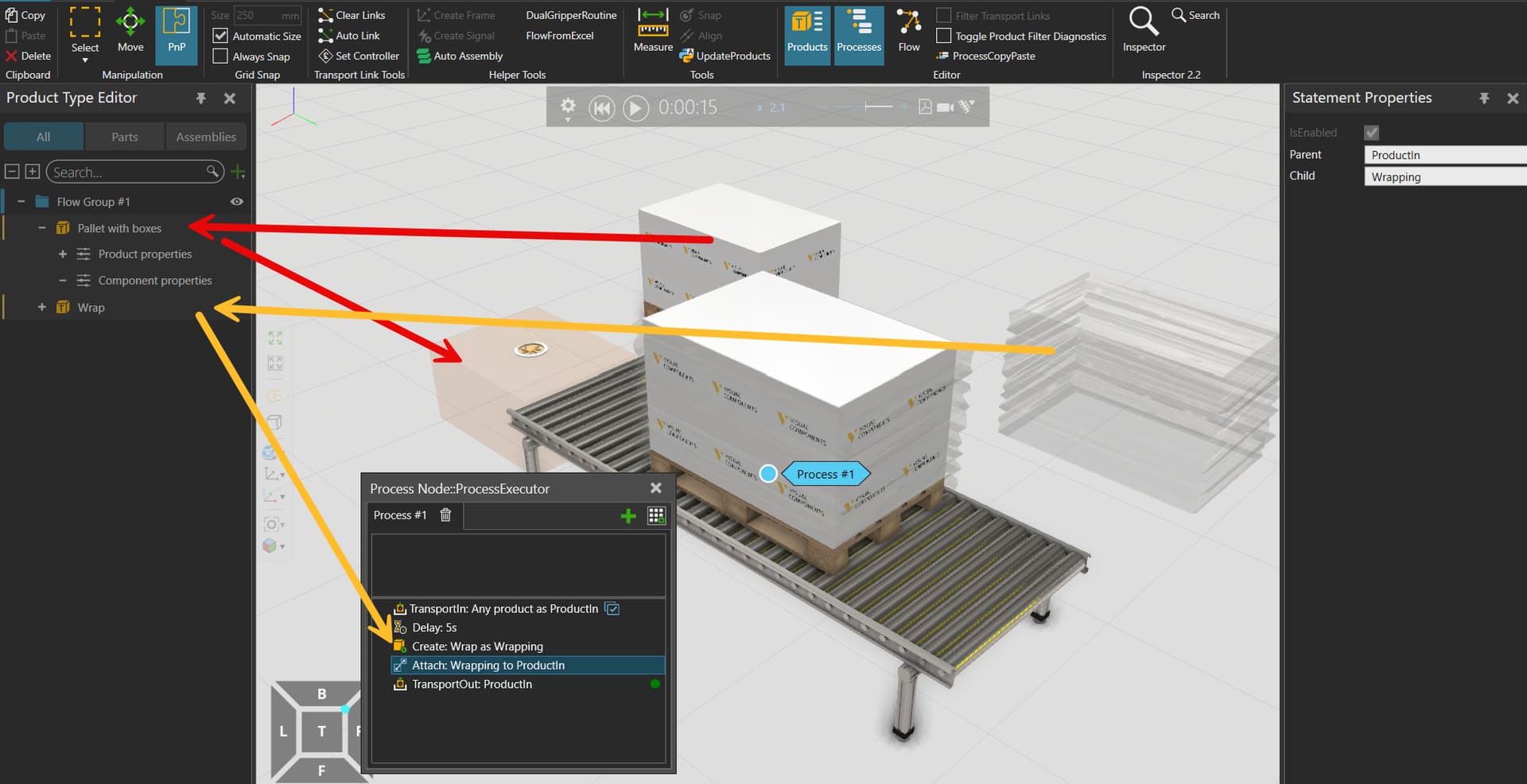Screen dimensions: 1527x784
Task: Add statement with green plus icon
Action: (628, 516)
